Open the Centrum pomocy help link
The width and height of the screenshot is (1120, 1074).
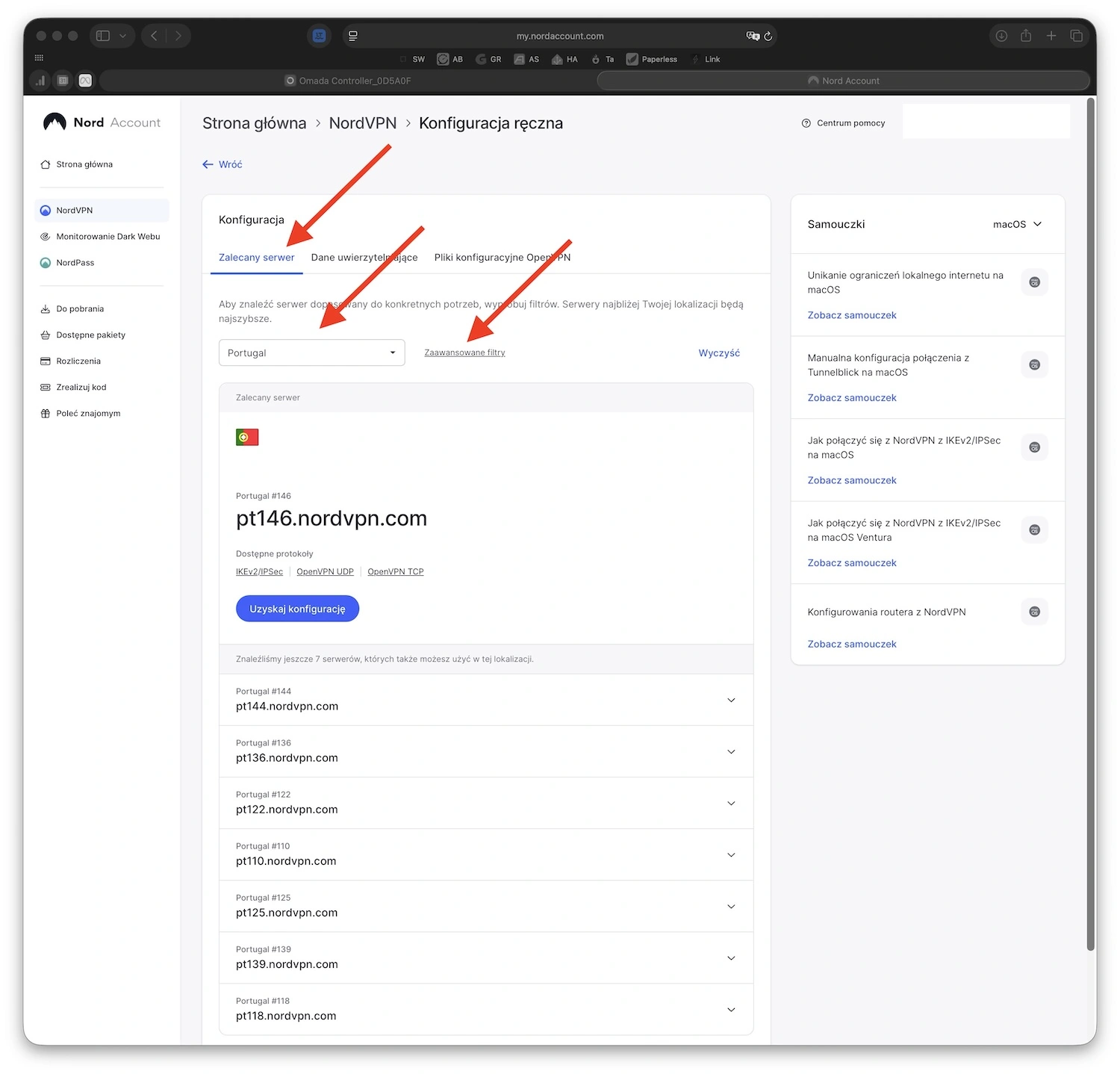coord(843,123)
